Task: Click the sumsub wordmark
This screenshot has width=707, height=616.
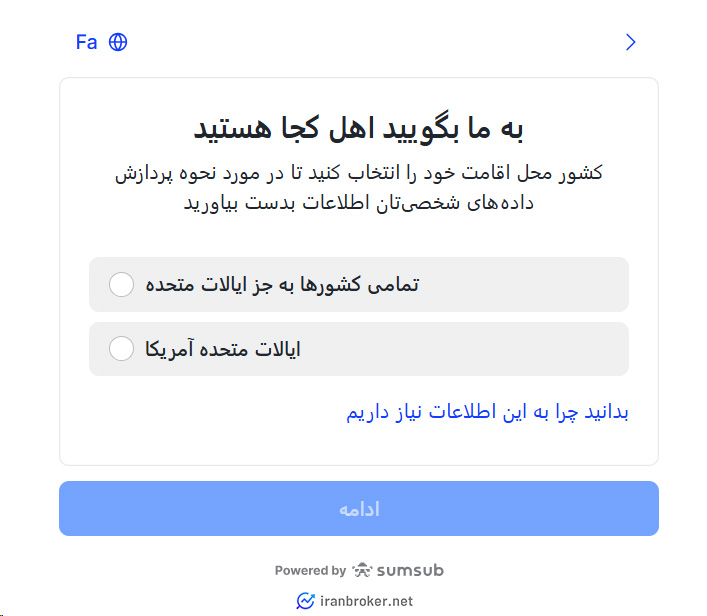Action: (x=410, y=570)
